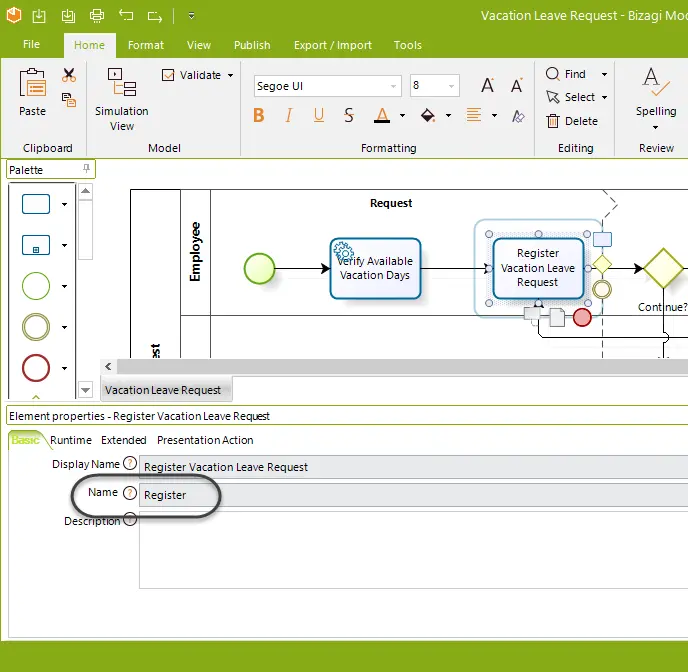Open the fill color bucket swatch
Viewport: 688px width, 672px height.
(x=428, y=115)
